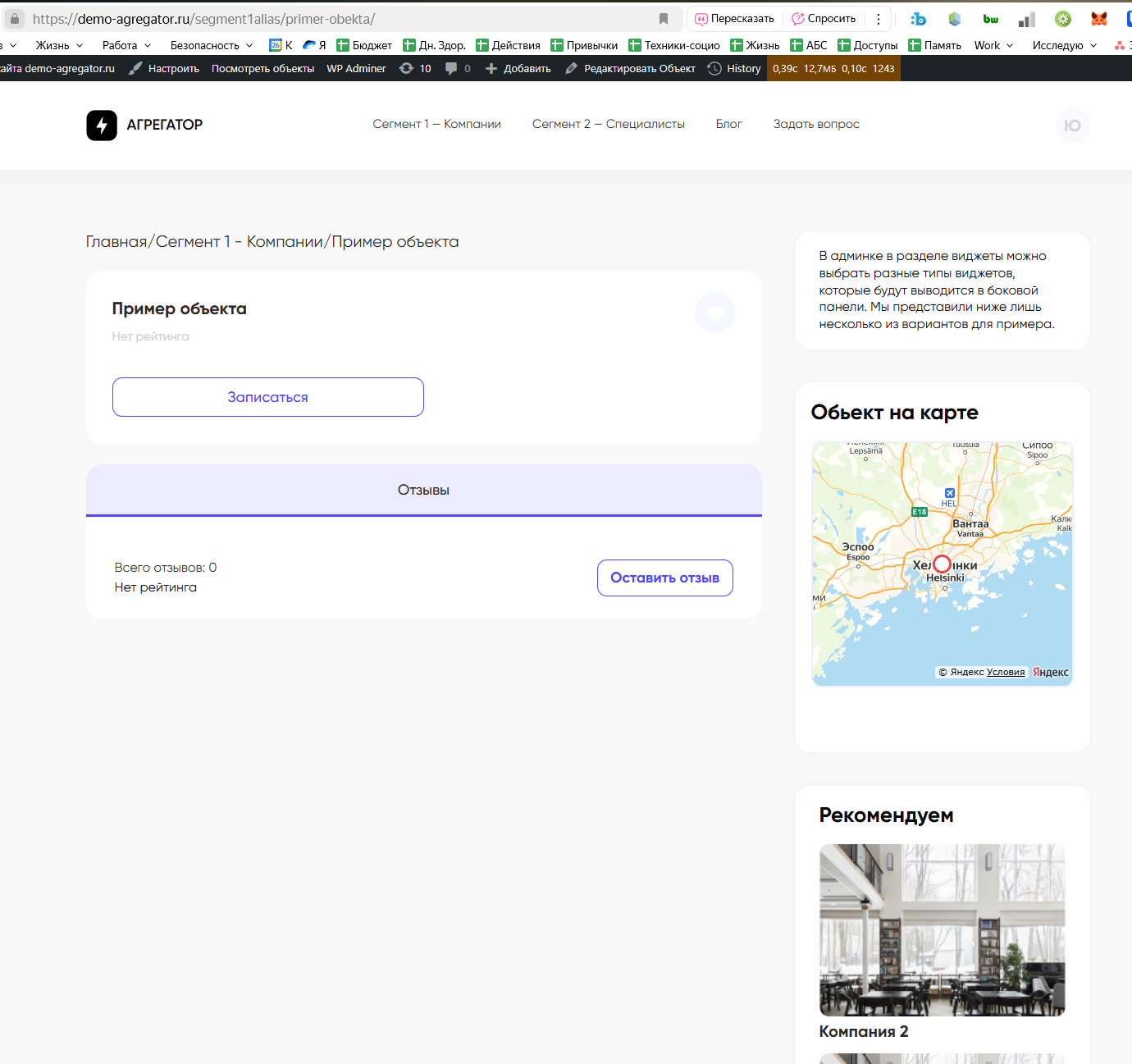Open the Доступы spreadsheet bookmark

tap(868, 45)
